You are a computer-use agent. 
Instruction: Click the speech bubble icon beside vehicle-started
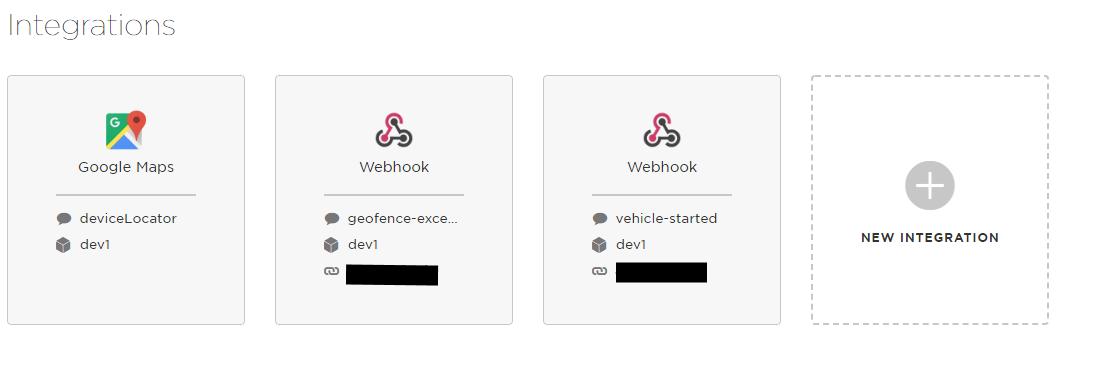[600, 219]
